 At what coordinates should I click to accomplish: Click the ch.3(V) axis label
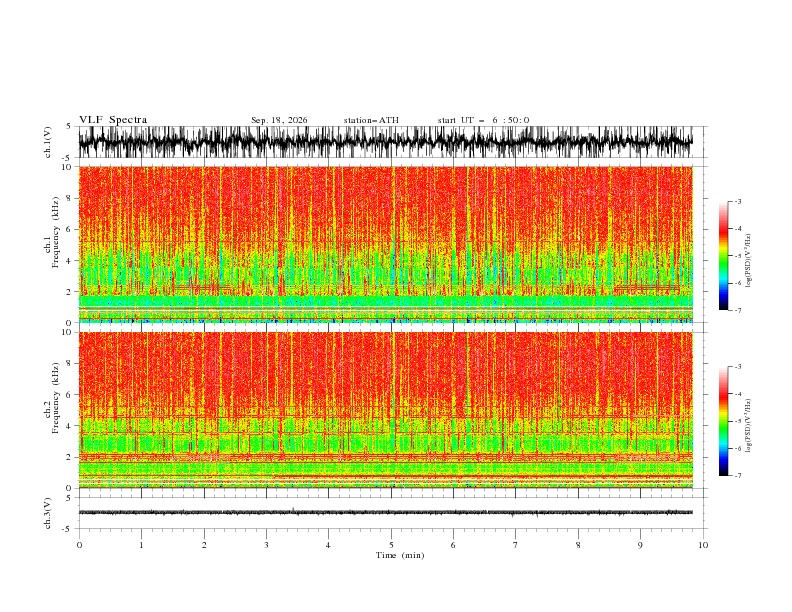tap(47, 513)
